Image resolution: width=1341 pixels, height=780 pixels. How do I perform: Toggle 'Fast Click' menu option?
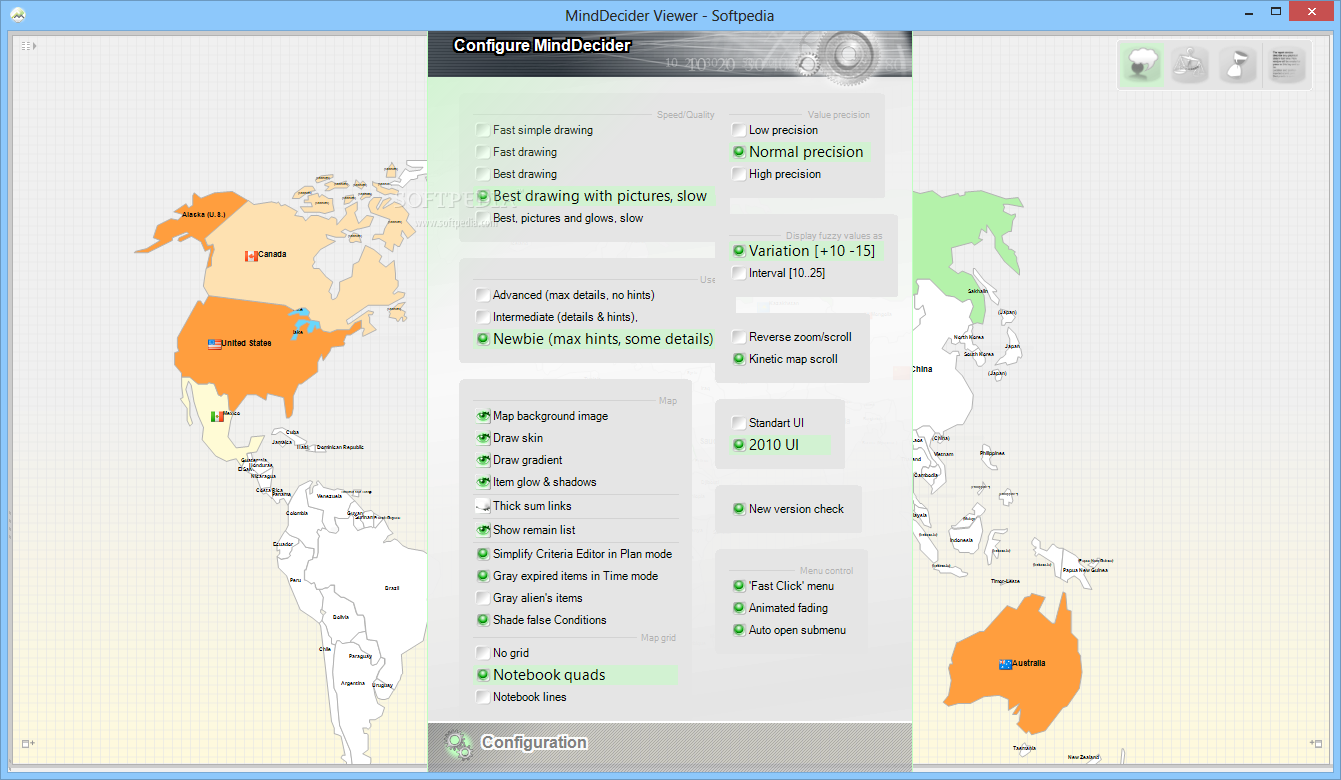click(782, 586)
